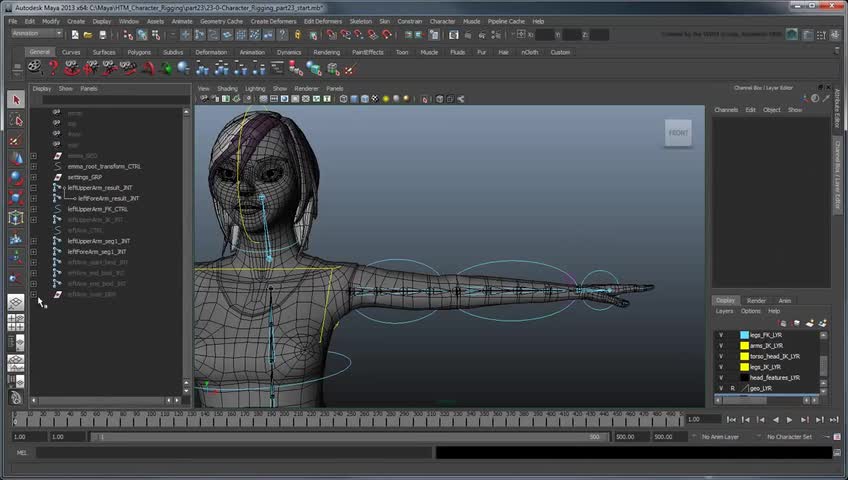848x480 pixels.
Task: Expand the settings_GRP outliner node
Action: click(33, 177)
